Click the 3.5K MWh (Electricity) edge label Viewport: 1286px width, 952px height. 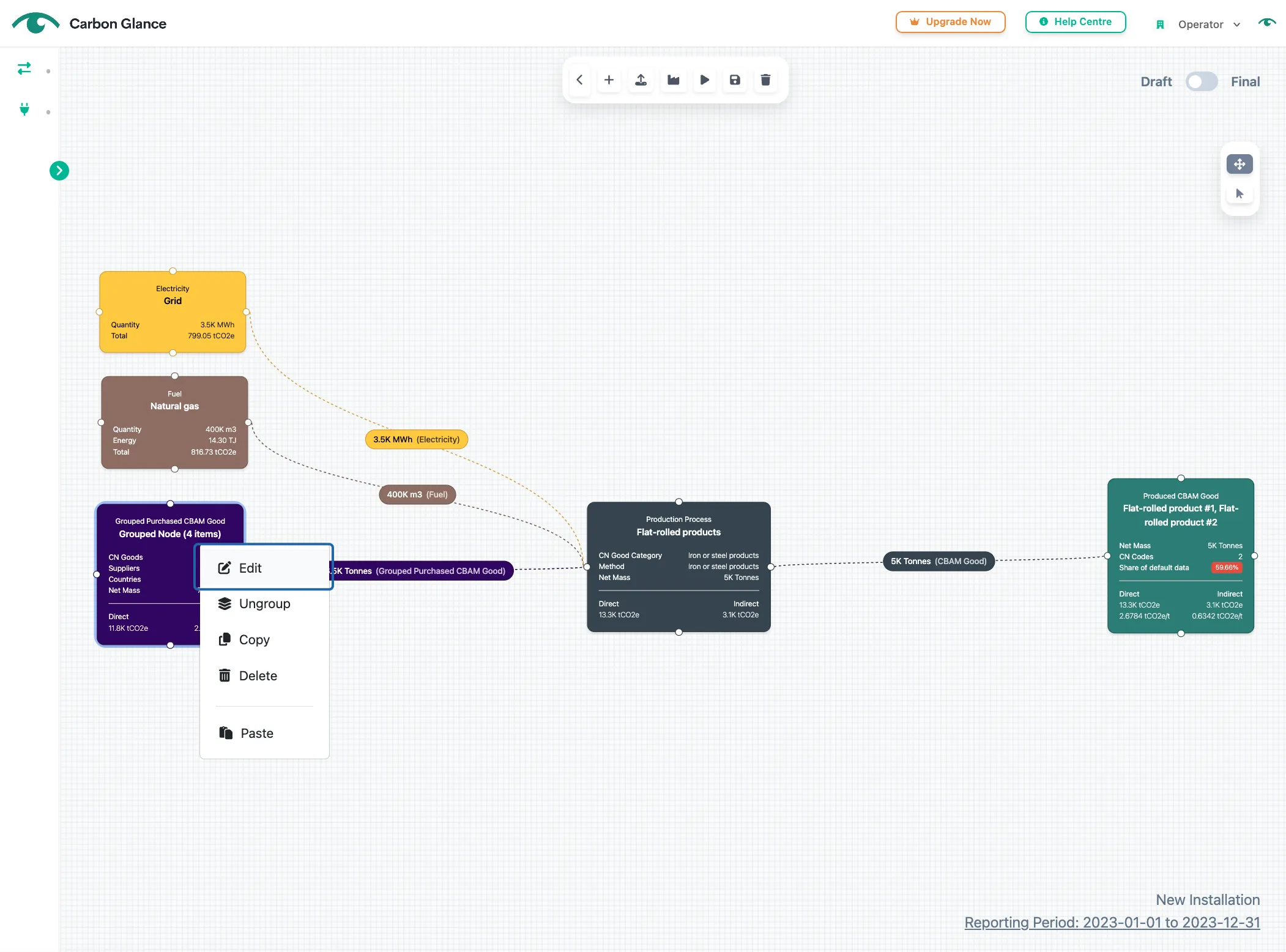click(x=417, y=439)
